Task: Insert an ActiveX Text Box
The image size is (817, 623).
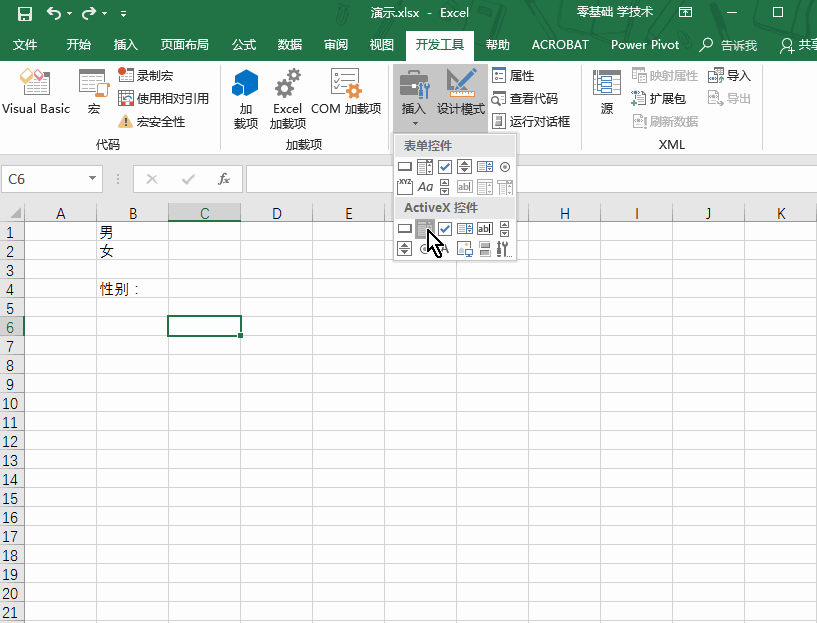Action: (x=485, y=228)
